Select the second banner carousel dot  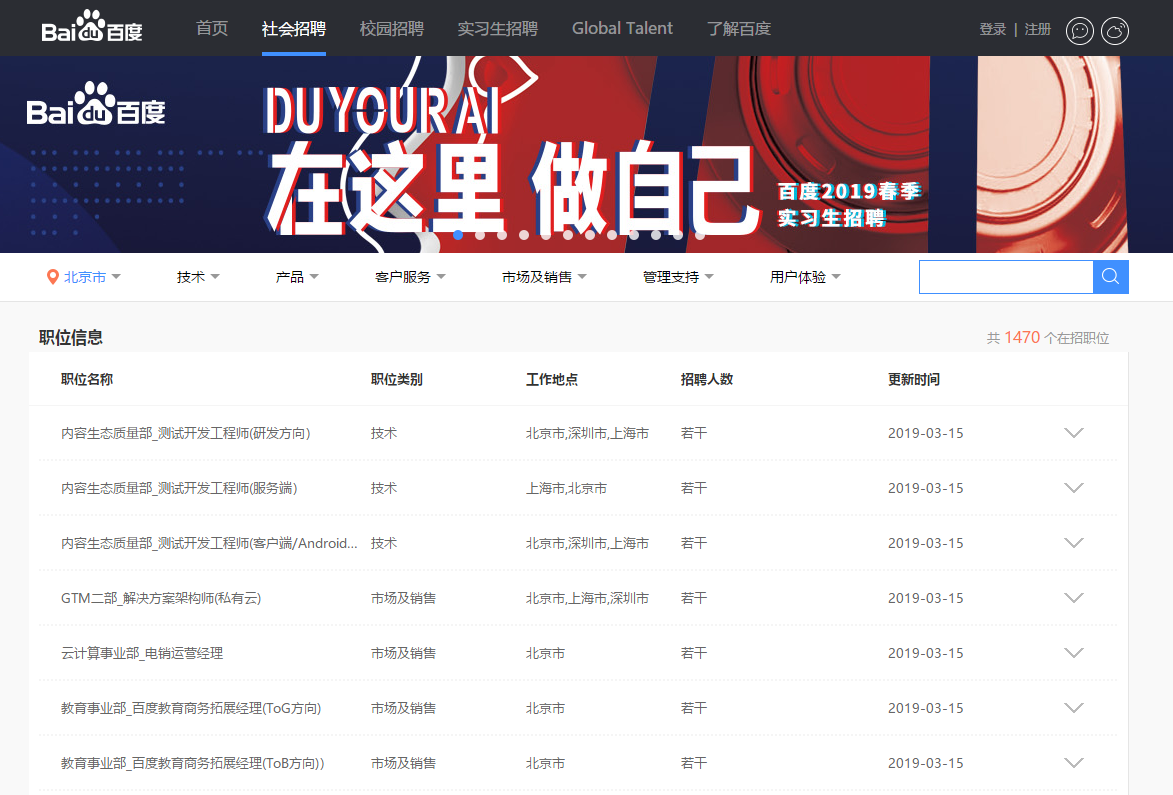tap(480, 235)
